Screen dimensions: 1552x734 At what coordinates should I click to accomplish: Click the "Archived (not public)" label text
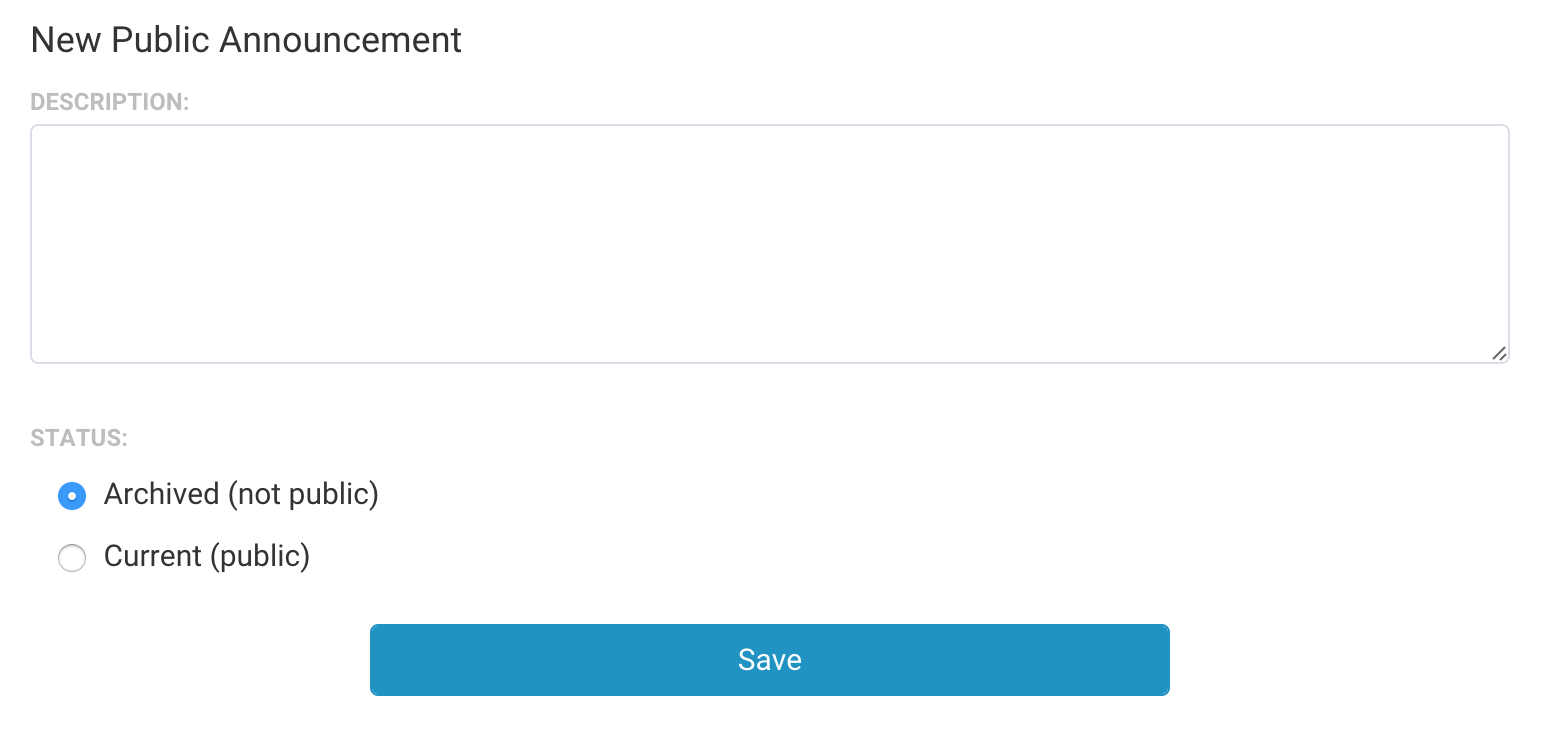pyautogui.click(x=241, y=495)
